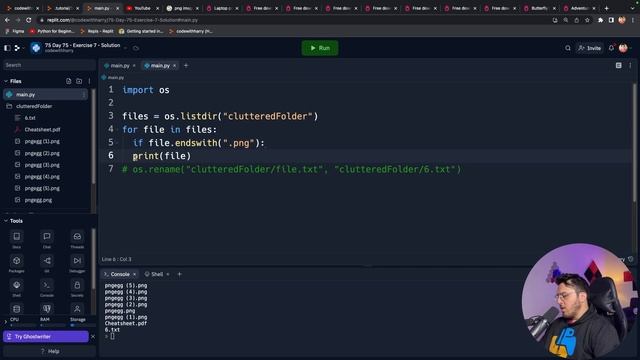Image resolution: width=640 pixels, height=360 pixels.
Task: Select main.py in file tree
Action: [45, 94]
